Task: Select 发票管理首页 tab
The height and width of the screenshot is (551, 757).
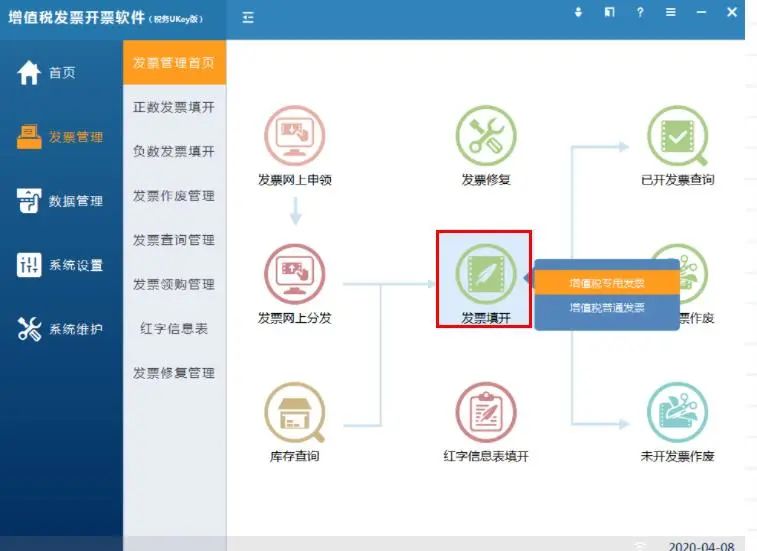Action: click(174, 63)
